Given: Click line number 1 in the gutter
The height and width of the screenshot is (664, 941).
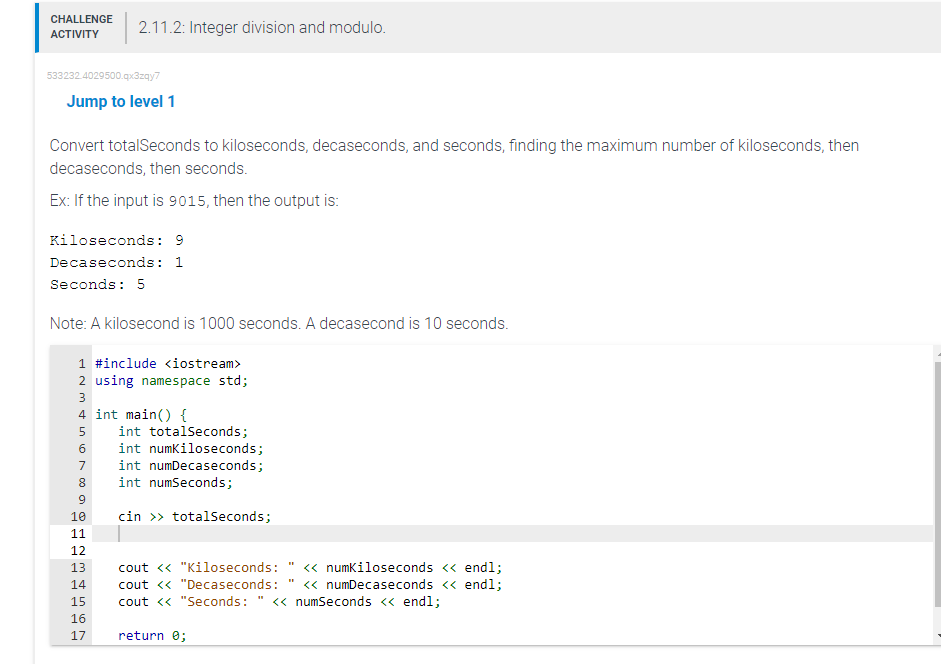Looking at the screenshot, I should point(81,363).
